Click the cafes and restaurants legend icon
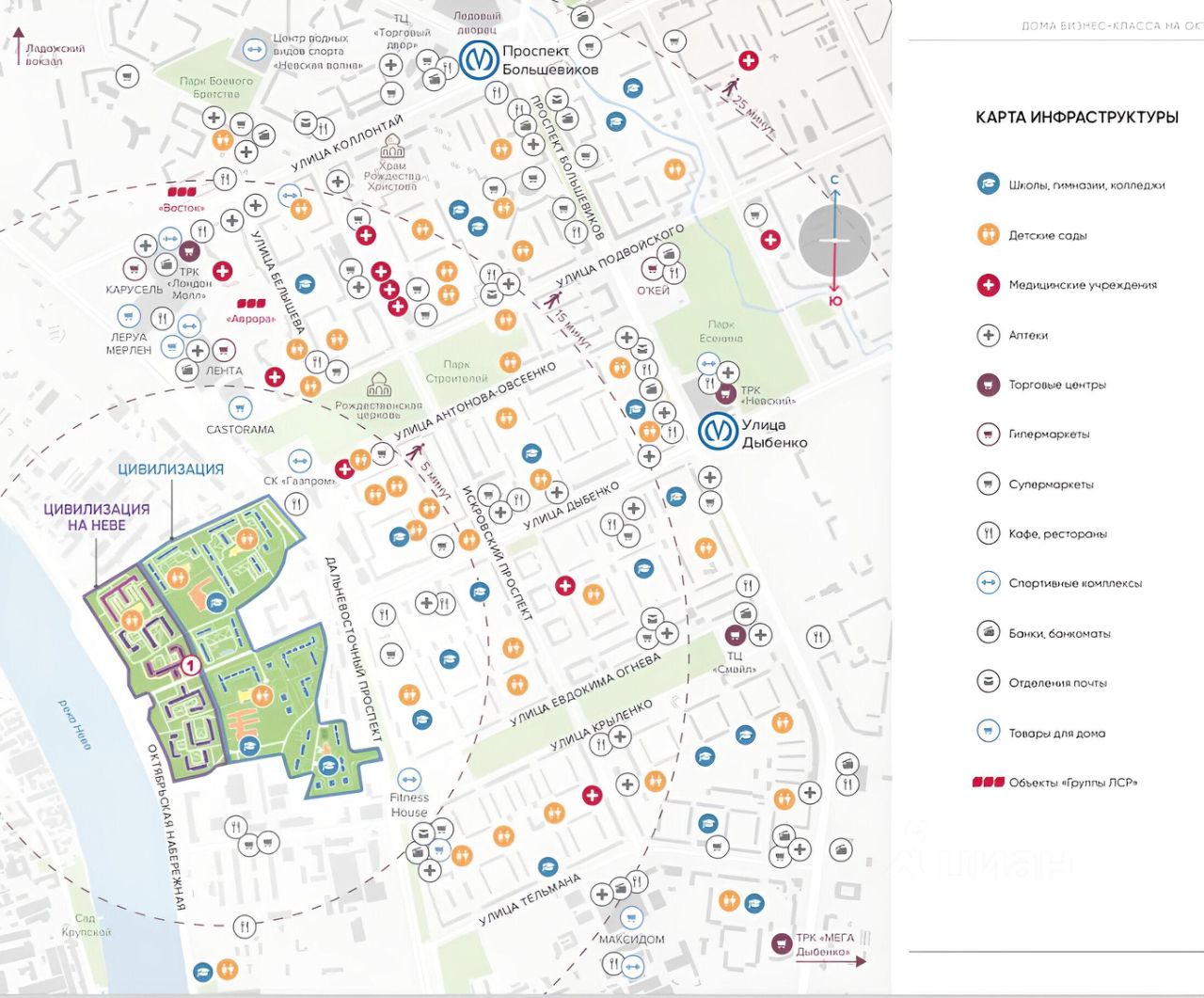Screen dimensions: 1204x998 tap(988, 533)
